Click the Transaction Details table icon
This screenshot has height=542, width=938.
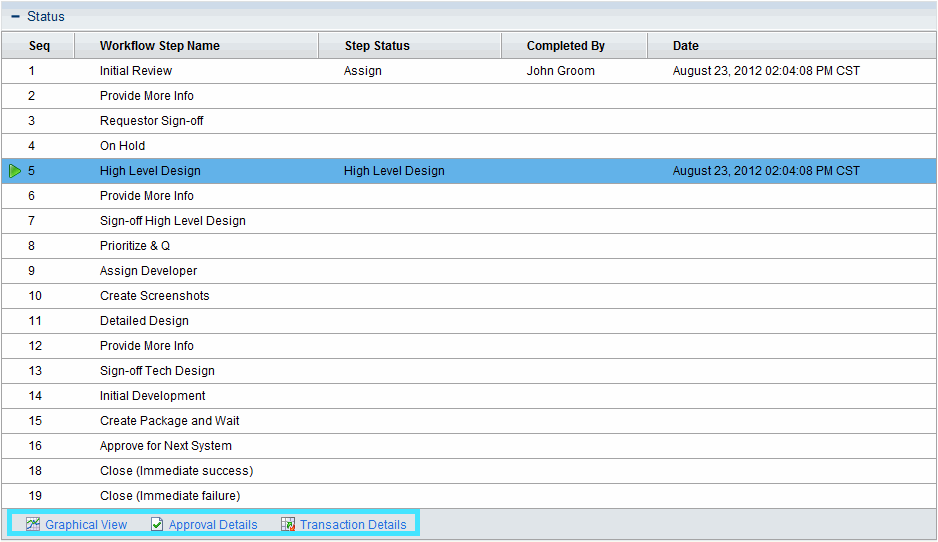pyautogui.click(x=288, y=524)
